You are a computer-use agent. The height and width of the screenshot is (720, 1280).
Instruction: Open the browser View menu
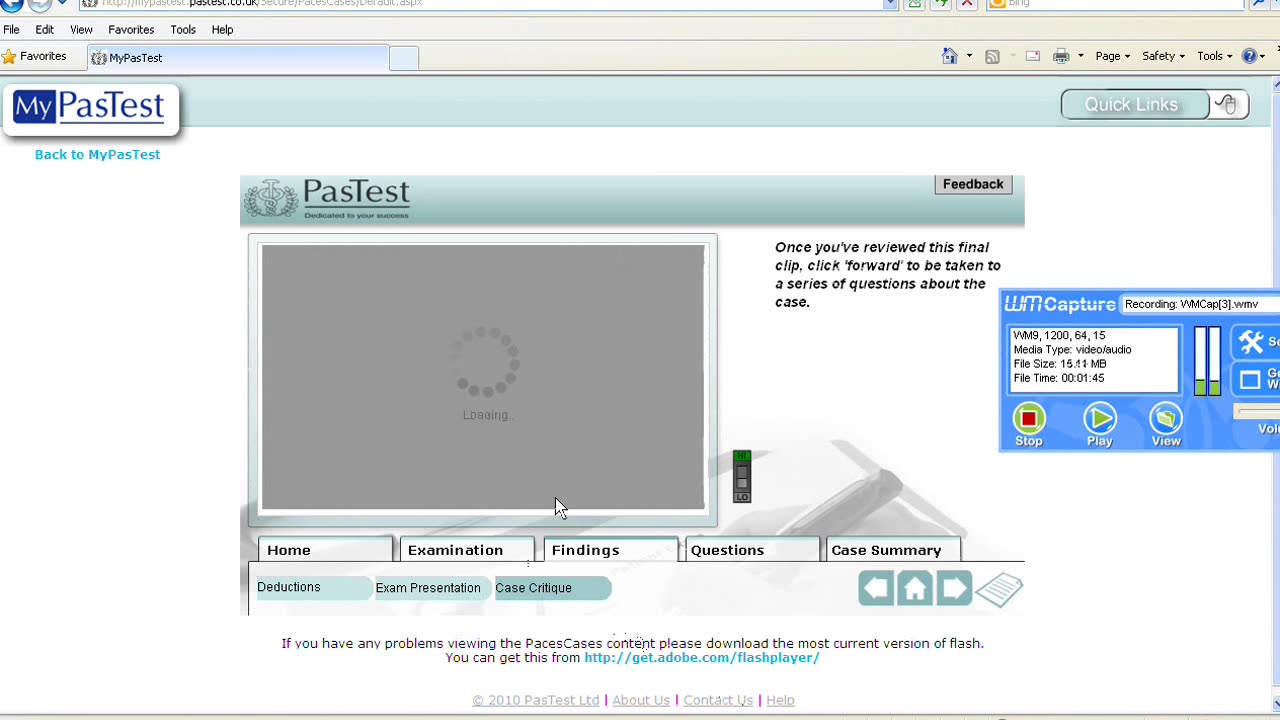[x=81, y=30]
